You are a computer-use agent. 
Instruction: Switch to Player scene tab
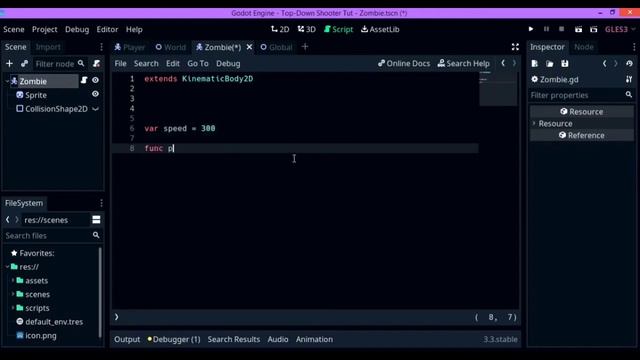(x=130, y=47)
